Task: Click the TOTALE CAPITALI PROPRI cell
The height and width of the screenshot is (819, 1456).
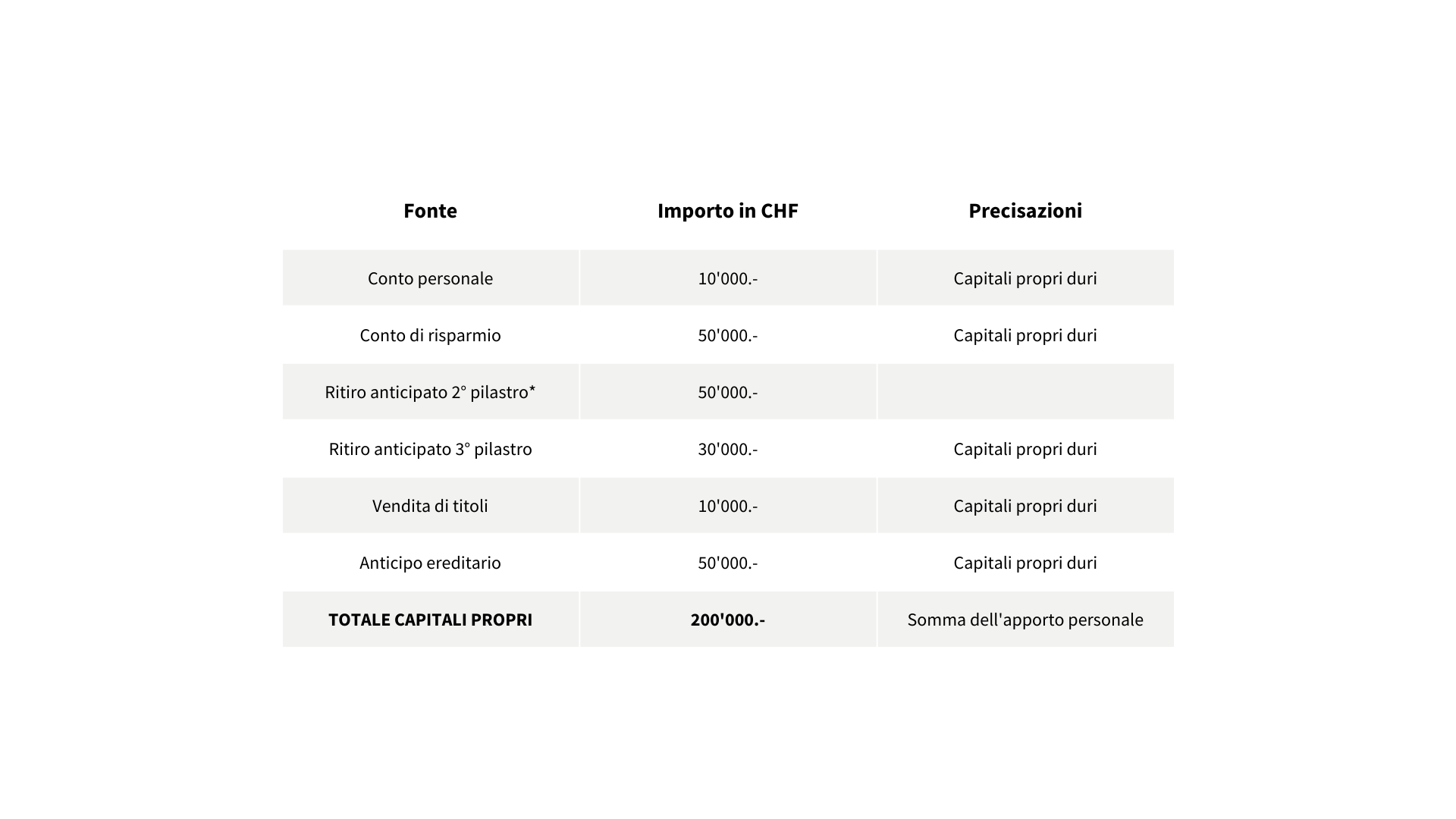Action: [x=430, y=620]
